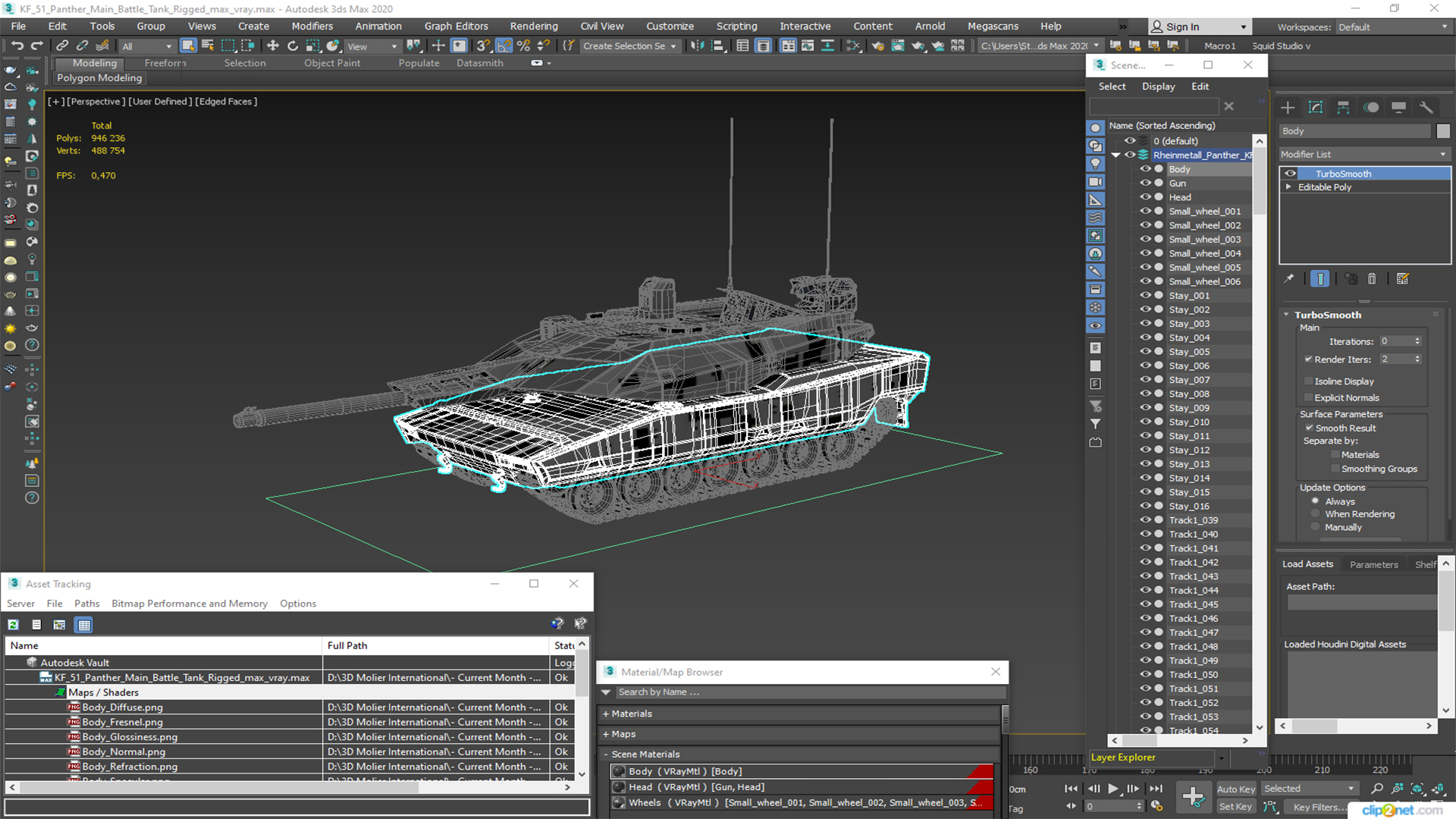1456x819 pixels.
Task: Switch to the Freeform ribbon tab
Action: point(165,63)
